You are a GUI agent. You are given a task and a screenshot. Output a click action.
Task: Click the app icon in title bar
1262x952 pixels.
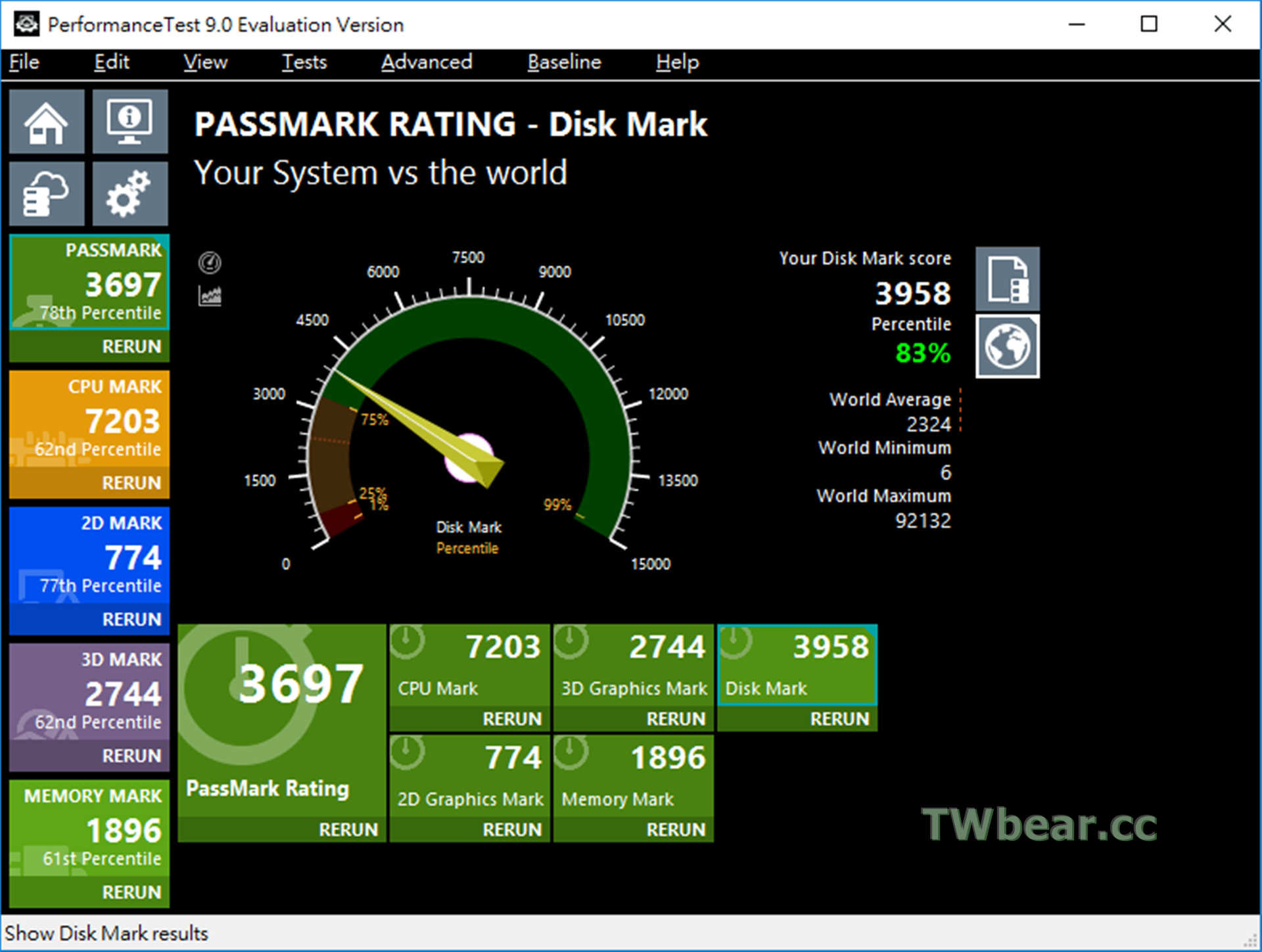pos(26,24)
